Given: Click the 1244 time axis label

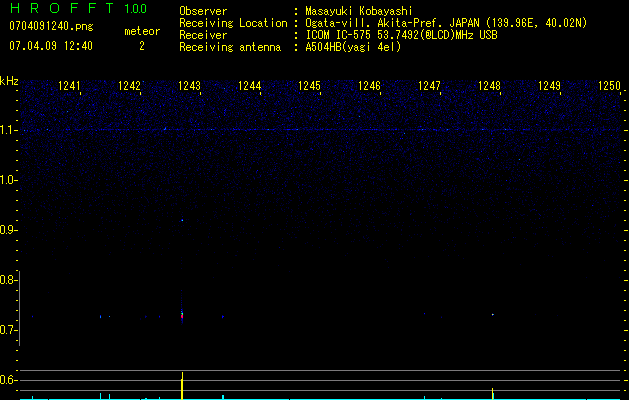Looking at the screenshot, I should [x=249, y=86].
